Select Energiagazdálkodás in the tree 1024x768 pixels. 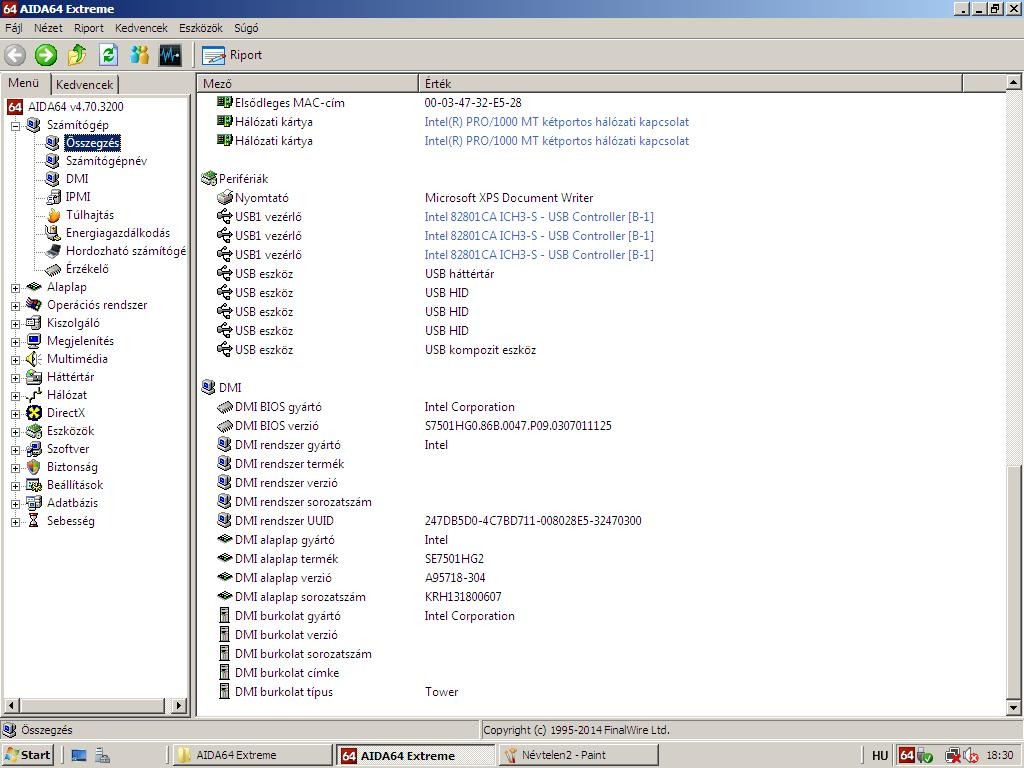click(118, 232)
